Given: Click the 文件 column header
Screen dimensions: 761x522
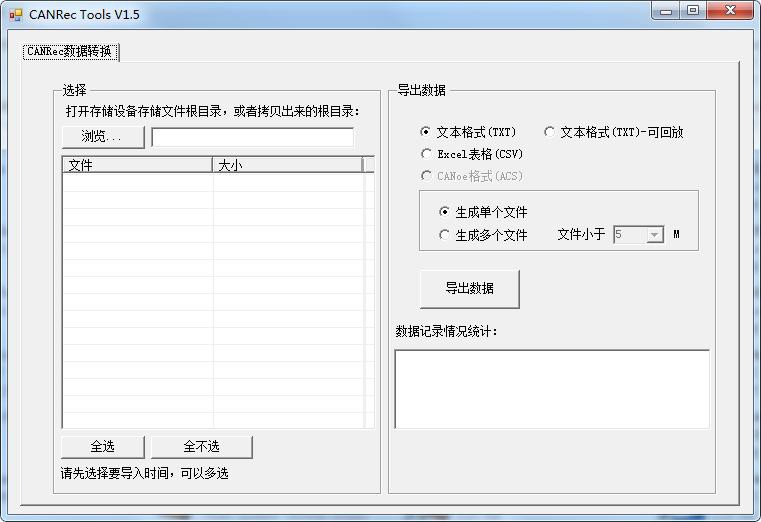Looking at the screenshot, I should pos(137,165).
